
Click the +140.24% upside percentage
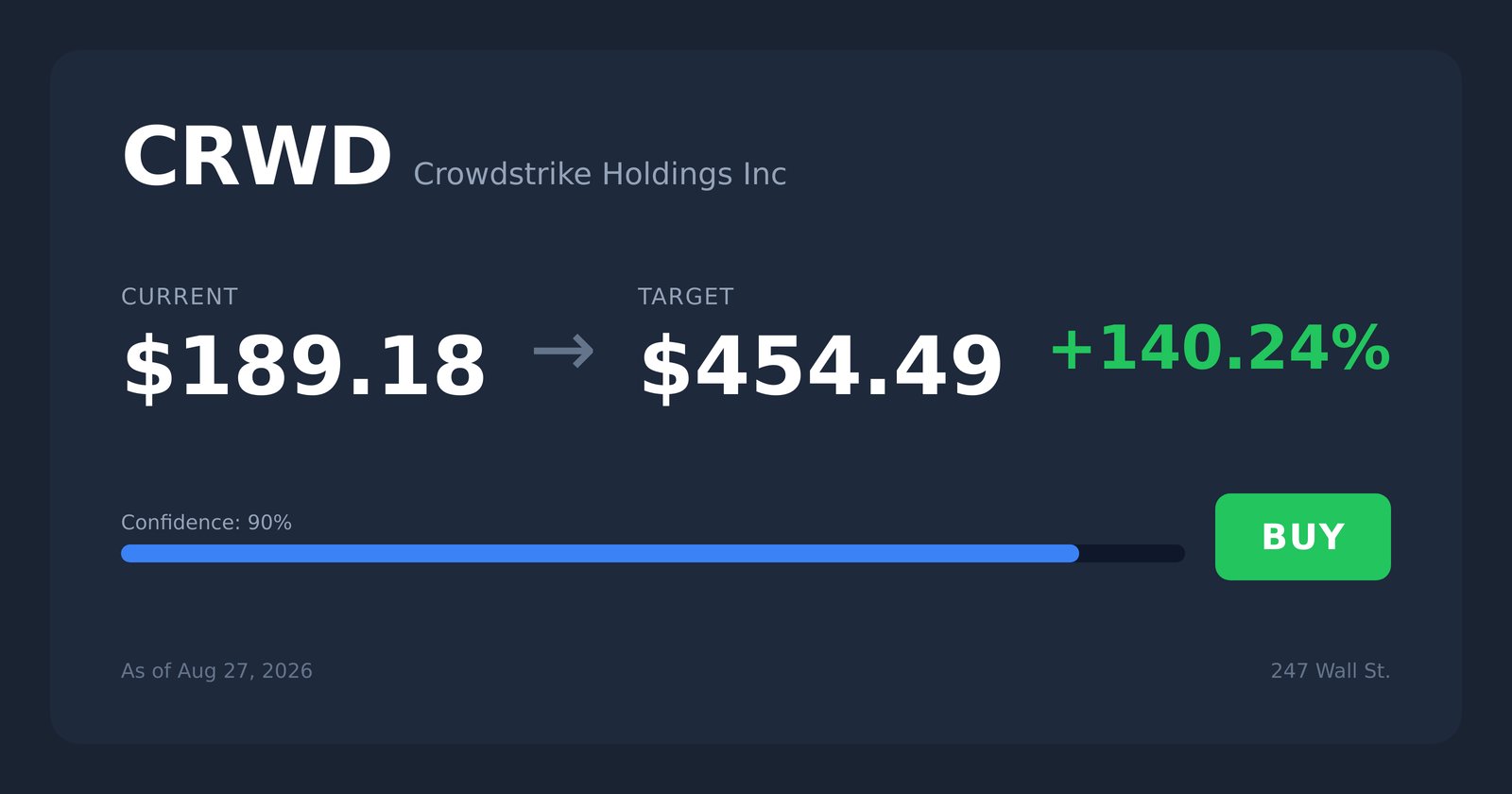coord(1220,348)
